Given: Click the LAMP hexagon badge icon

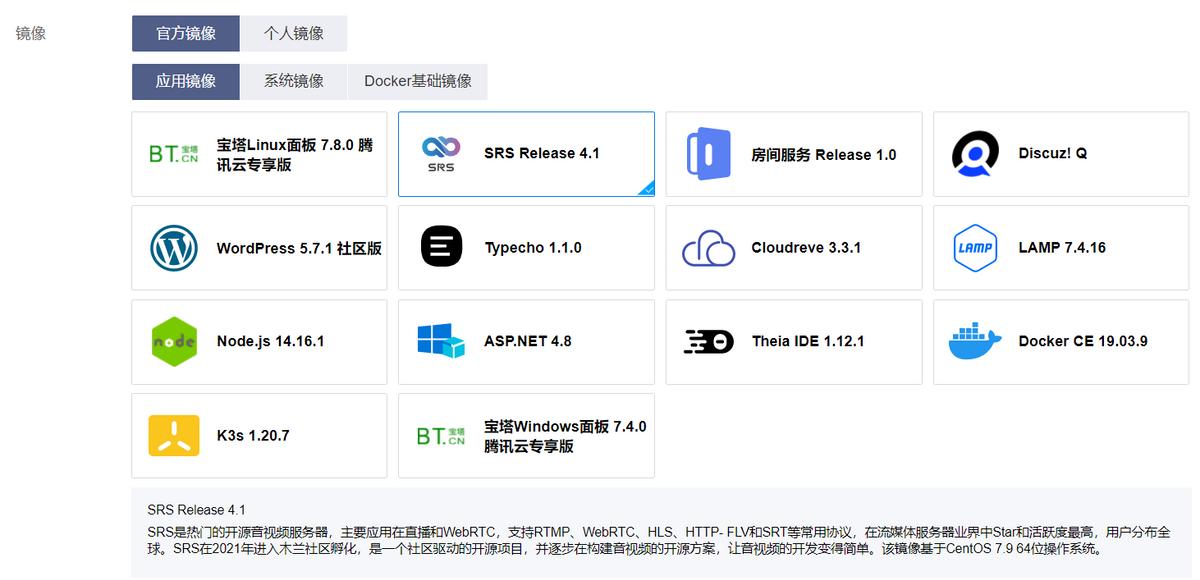Looking at the screenshot, I should click(x=973, y=247).
